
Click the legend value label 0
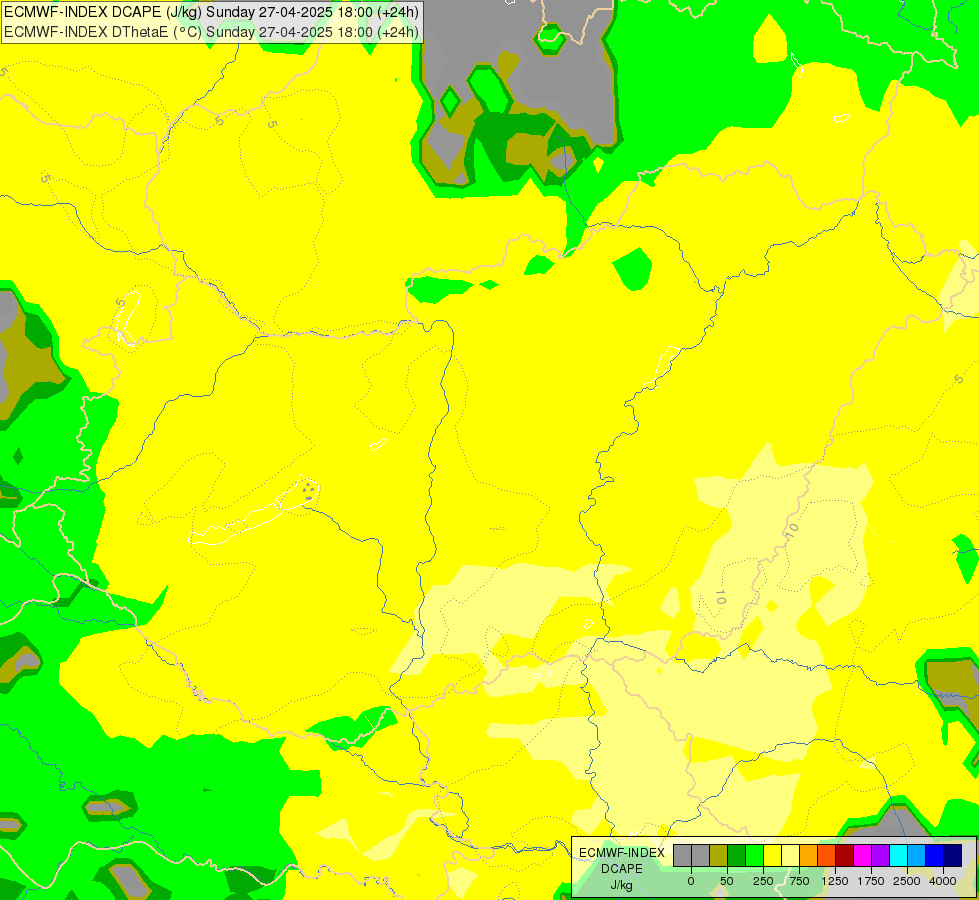[691, 881]
